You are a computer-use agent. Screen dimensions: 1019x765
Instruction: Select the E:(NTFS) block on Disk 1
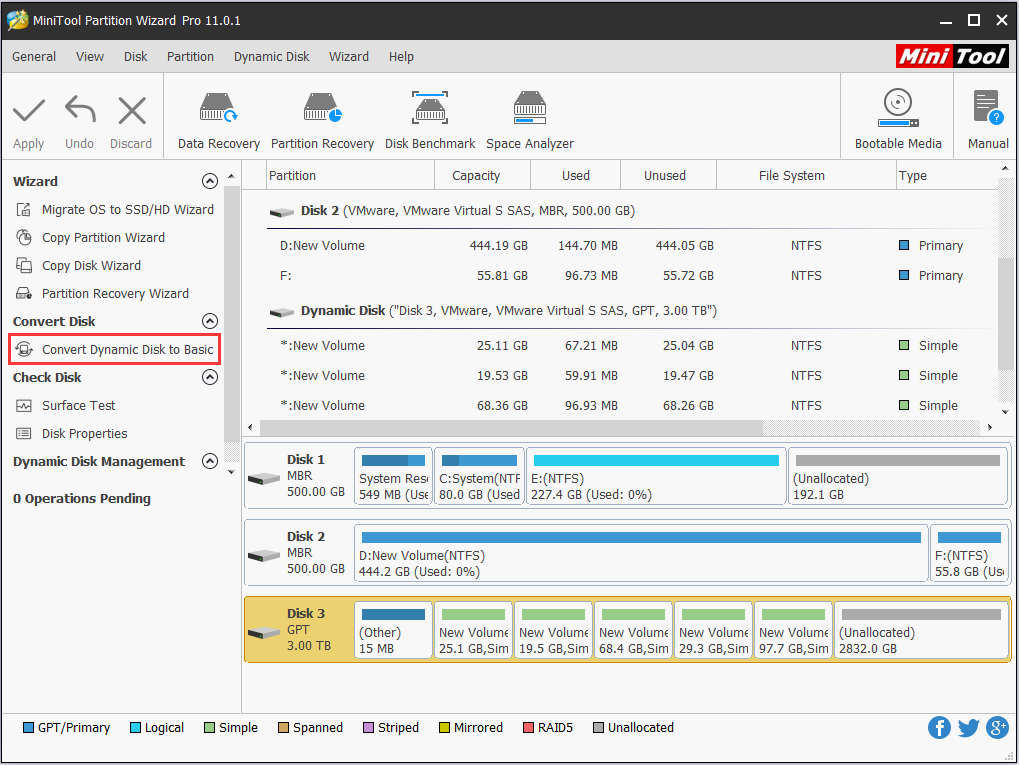656,476
